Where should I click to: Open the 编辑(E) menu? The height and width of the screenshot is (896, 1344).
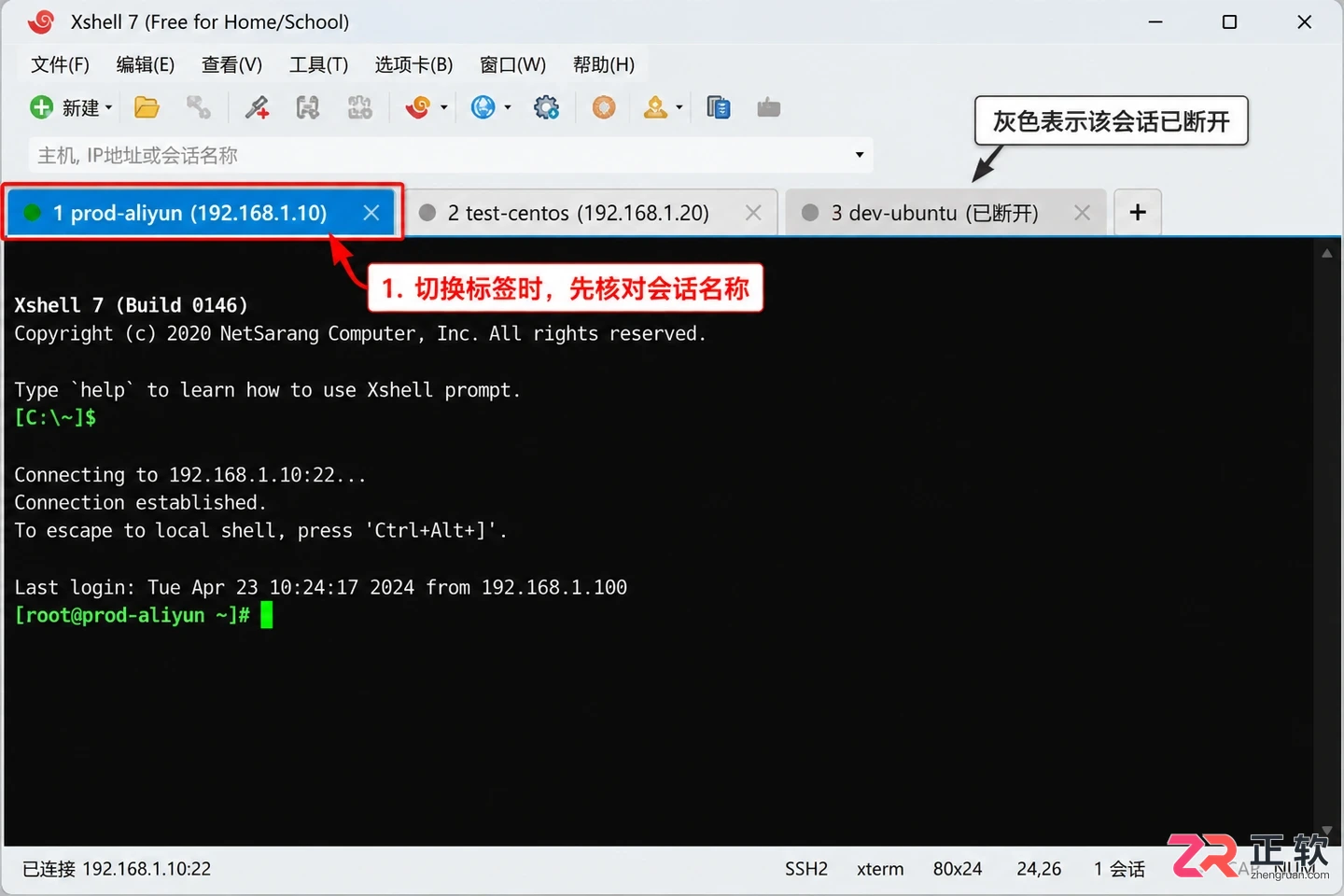[x=145, y=64]
